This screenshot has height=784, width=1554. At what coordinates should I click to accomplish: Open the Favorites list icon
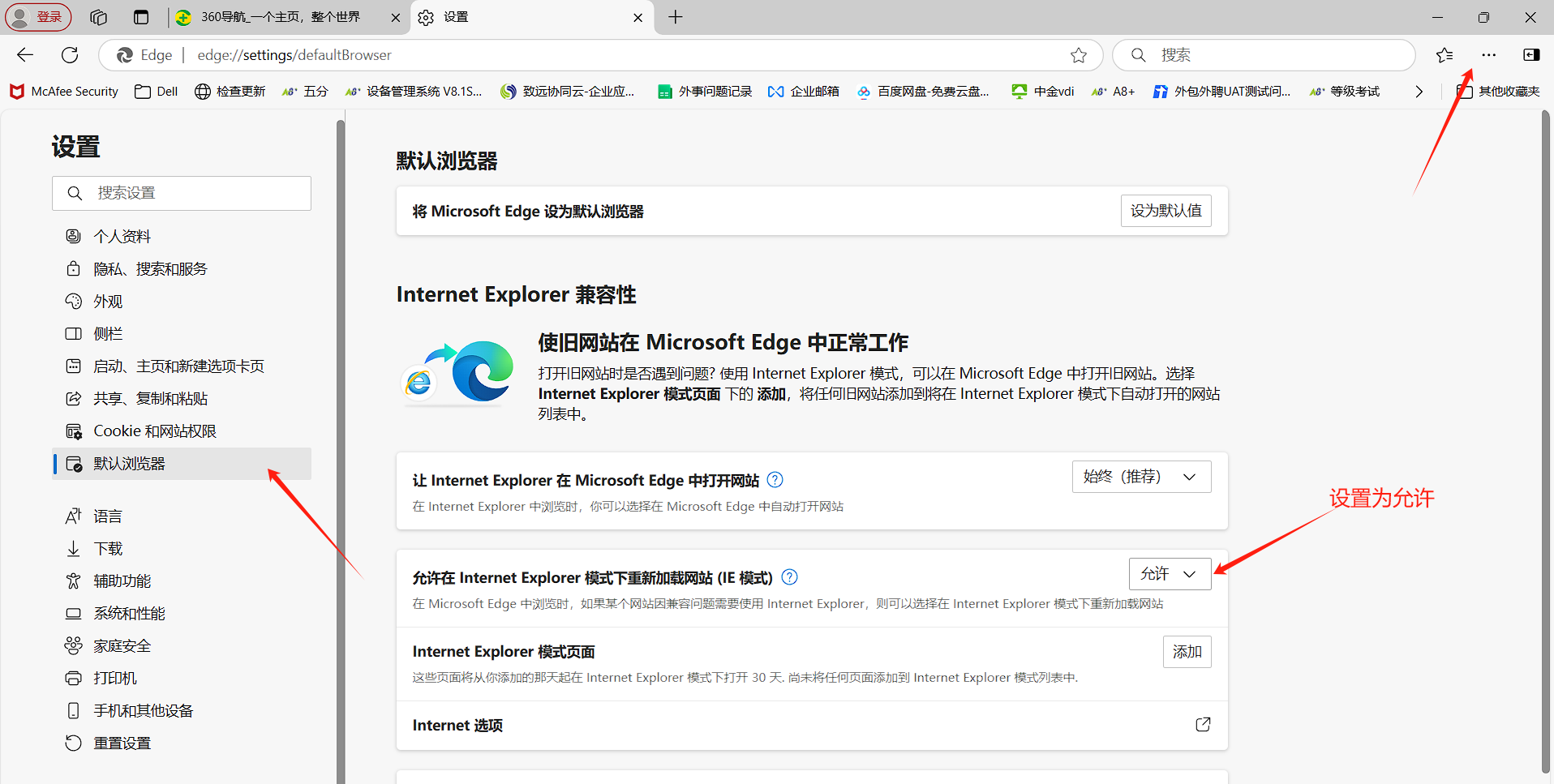(1444, 55)
